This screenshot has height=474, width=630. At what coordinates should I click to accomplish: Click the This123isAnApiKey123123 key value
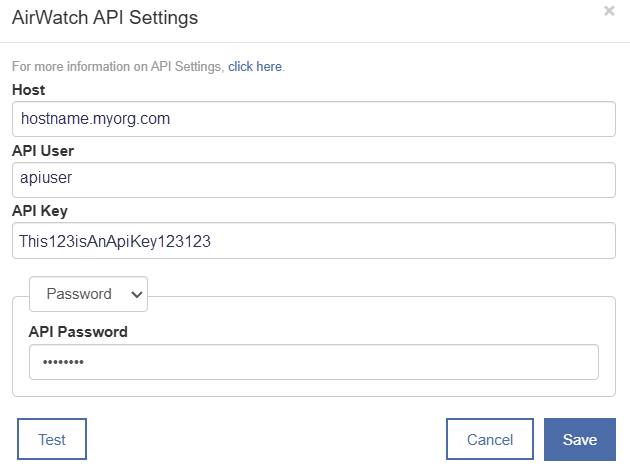point(115,241)
